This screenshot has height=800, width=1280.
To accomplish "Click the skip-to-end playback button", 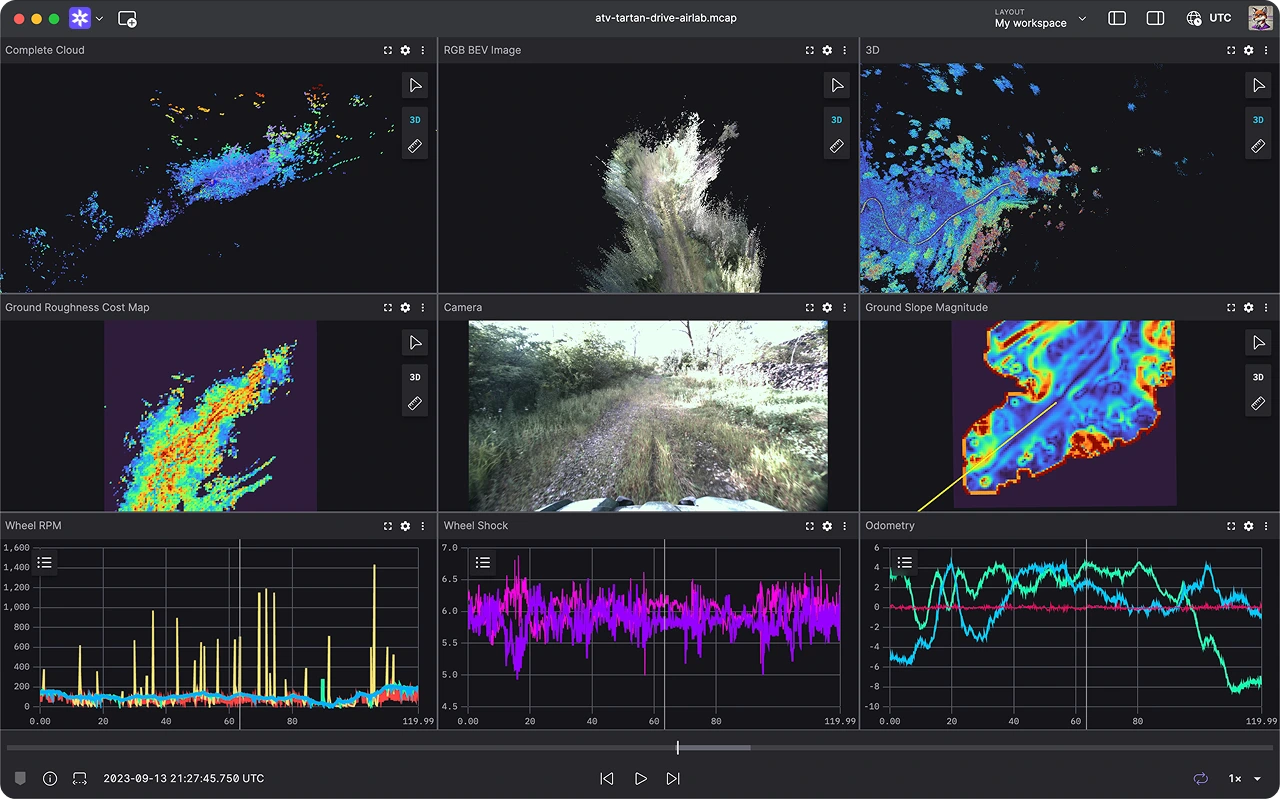I will 673,778.
